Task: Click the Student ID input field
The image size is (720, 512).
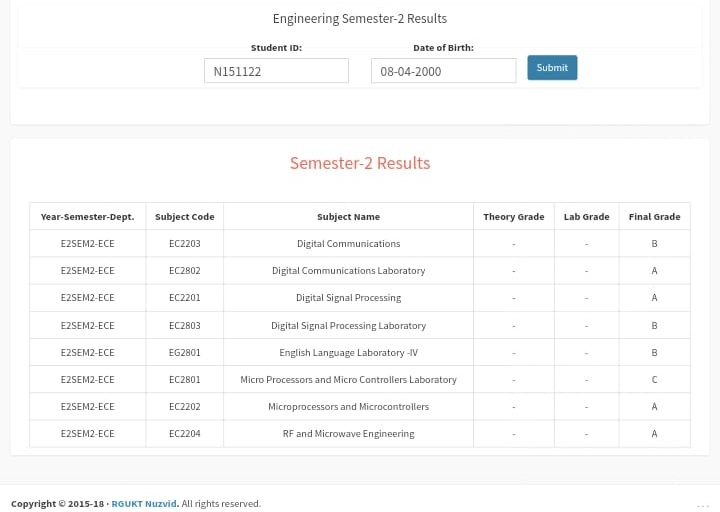Action: (276, 71)
